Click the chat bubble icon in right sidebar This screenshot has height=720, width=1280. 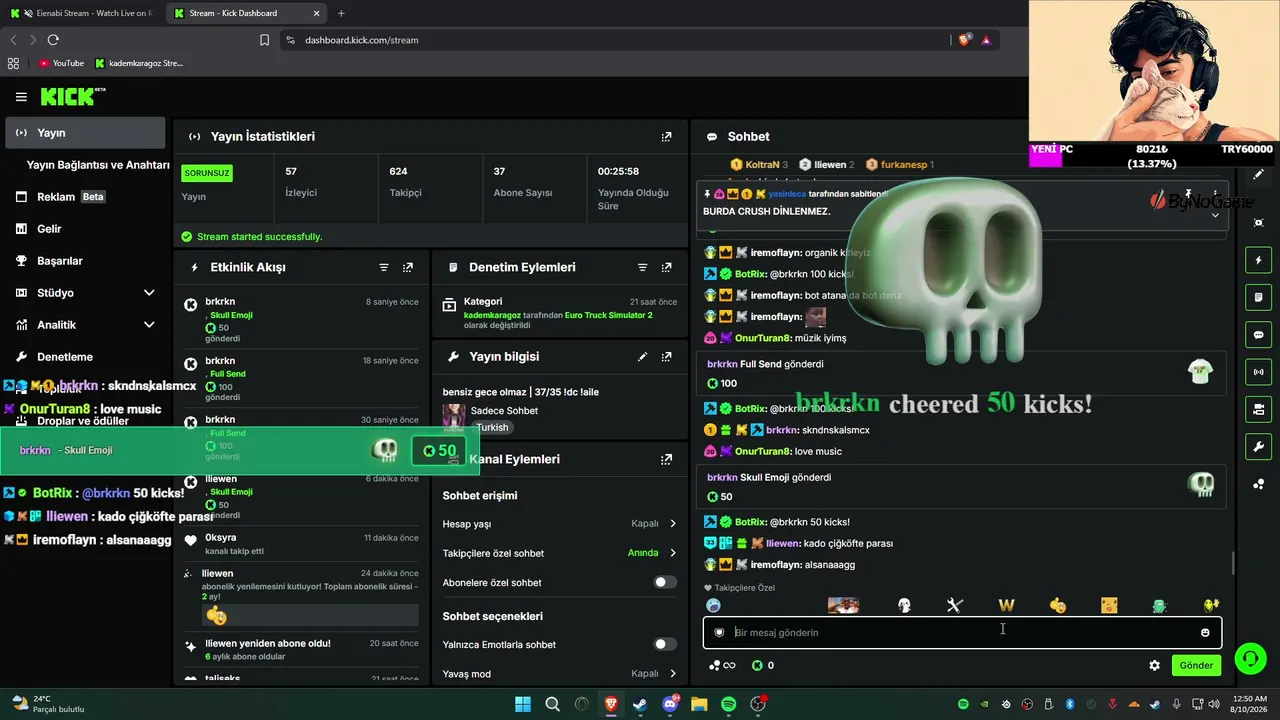pos(1258,335)
